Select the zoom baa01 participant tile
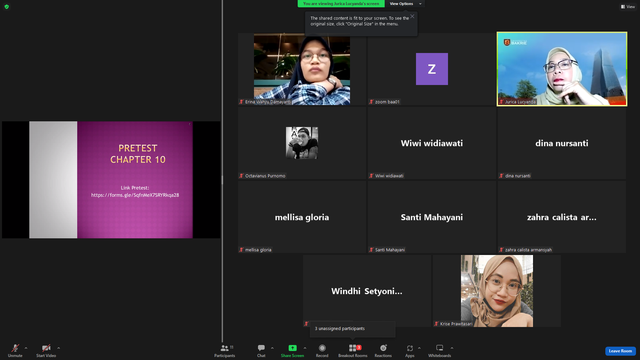Viewport: 640px width, 360px height. pos(432,69)
